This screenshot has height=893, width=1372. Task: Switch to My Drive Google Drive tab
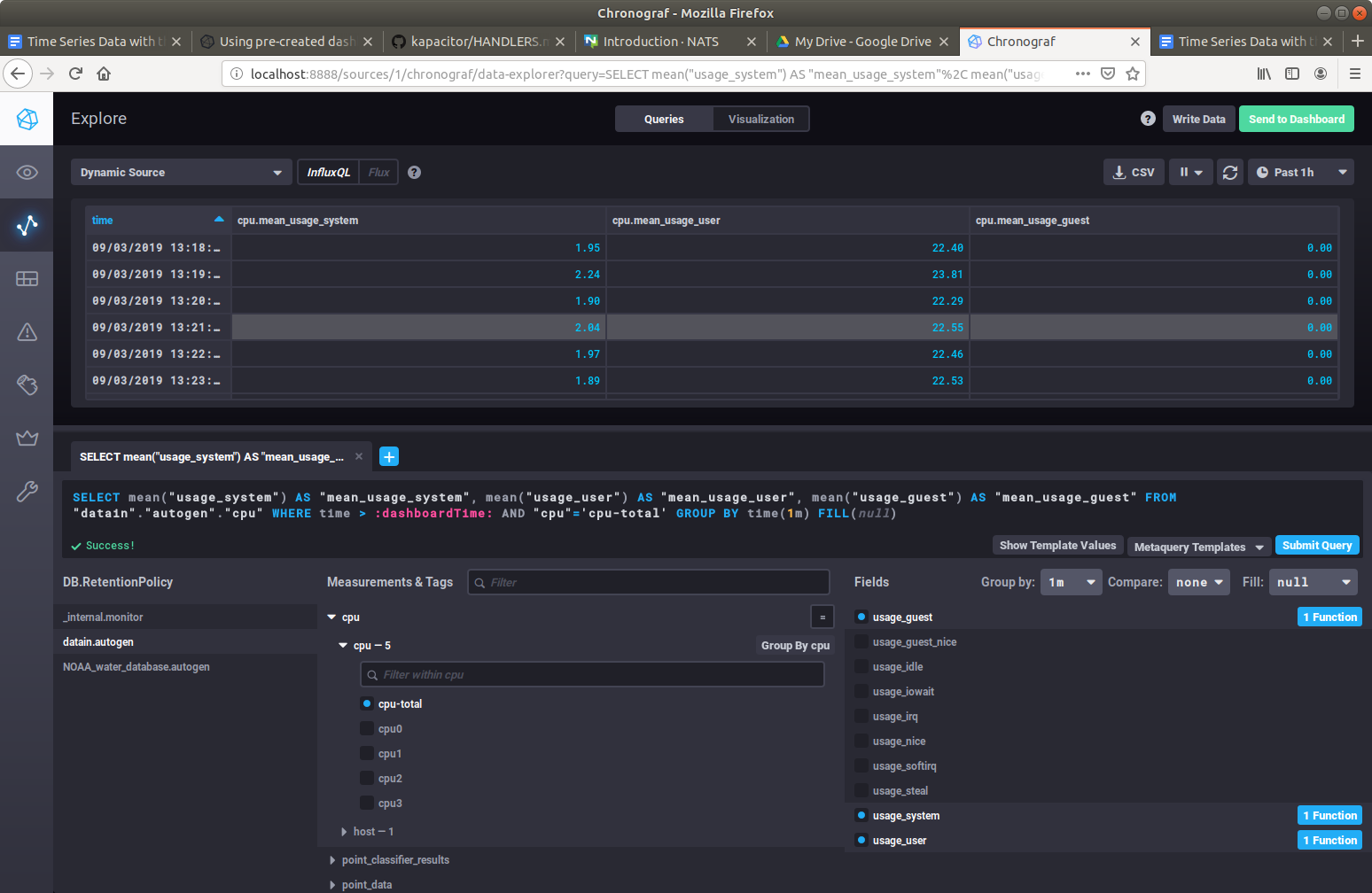(862, 42)
